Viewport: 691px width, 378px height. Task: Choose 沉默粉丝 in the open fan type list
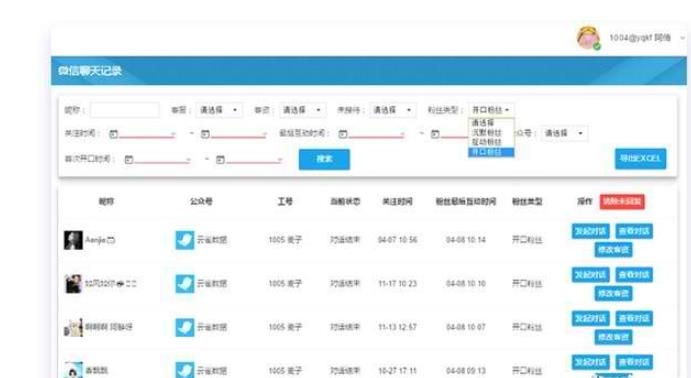click(x=491, y=133)
